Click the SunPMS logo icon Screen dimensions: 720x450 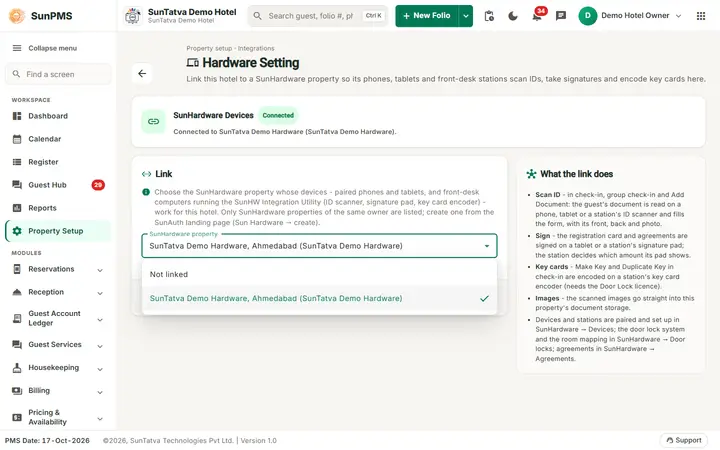[x=17, y=16]
